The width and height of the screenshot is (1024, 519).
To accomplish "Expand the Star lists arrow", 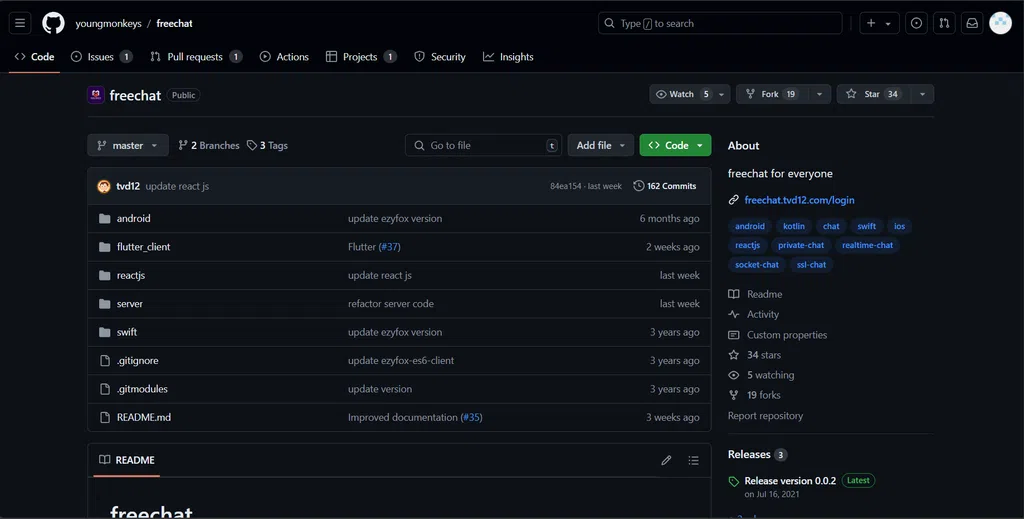I will tap(922, 94).
